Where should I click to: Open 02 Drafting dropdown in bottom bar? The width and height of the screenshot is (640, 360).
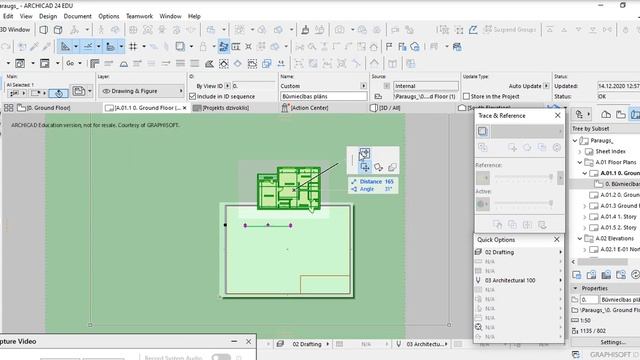(303, 344)
